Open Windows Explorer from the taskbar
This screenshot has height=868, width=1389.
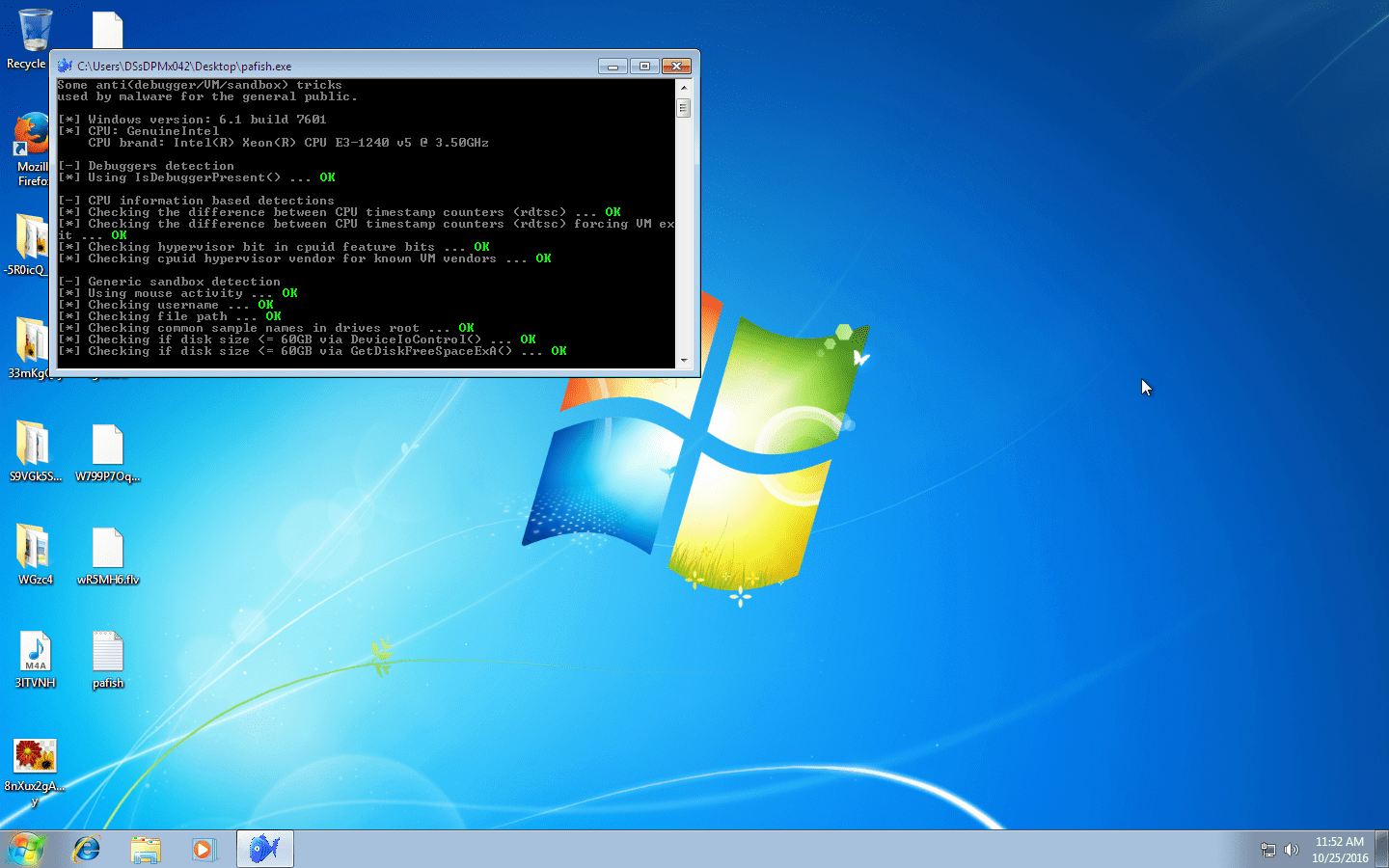coord(146,849)
